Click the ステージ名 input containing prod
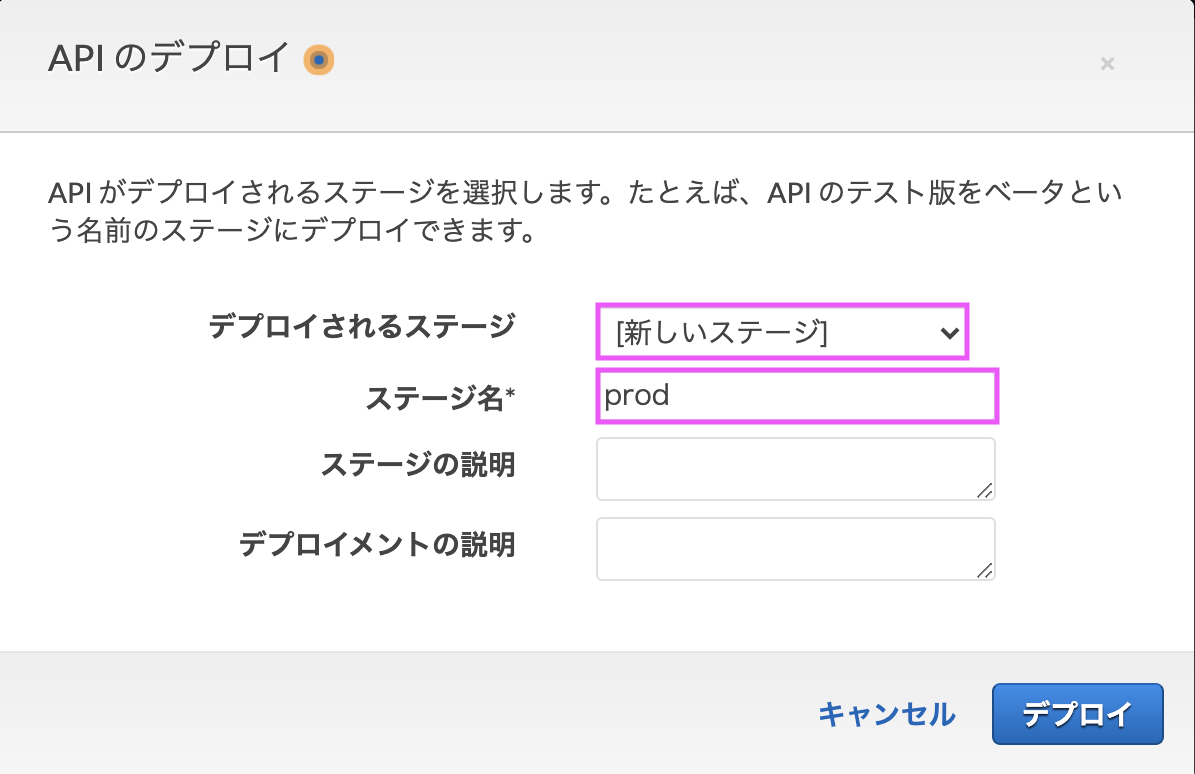Viewport: 1195px width, 774px height. 796,396
